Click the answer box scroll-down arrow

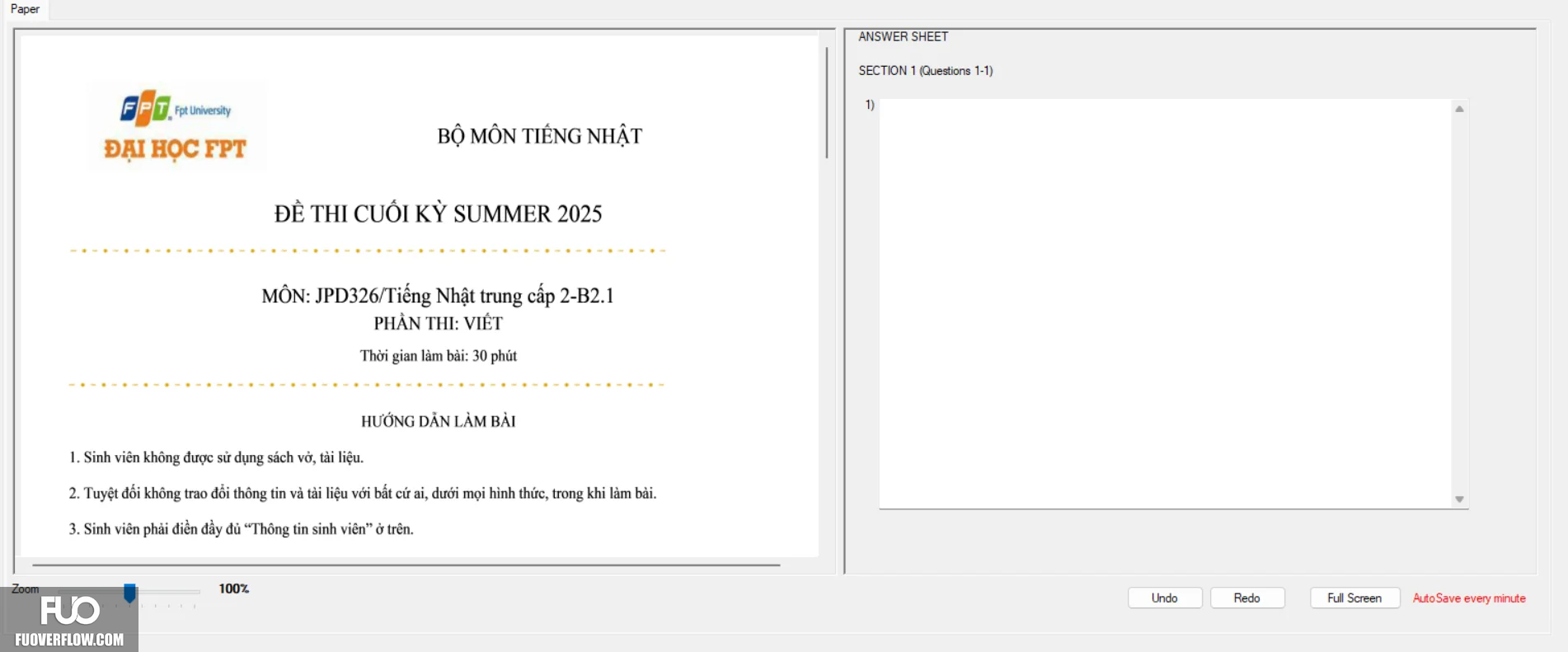coord(1459,500)
